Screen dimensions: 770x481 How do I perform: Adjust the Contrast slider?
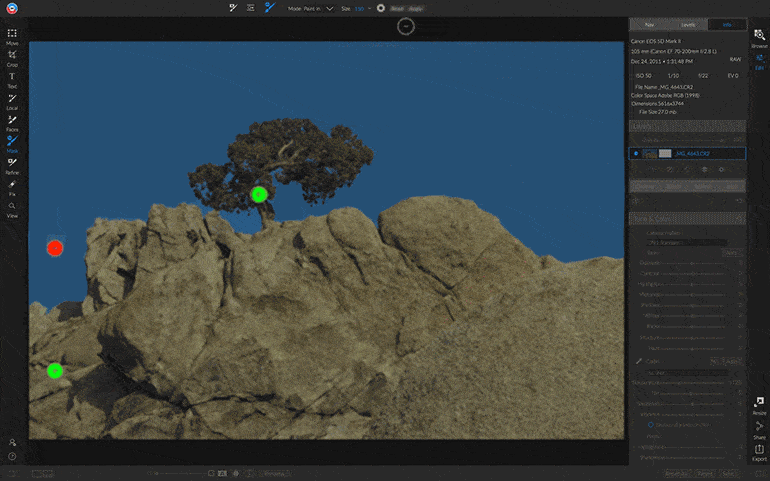pyautogui.click(x=693, y=273)
